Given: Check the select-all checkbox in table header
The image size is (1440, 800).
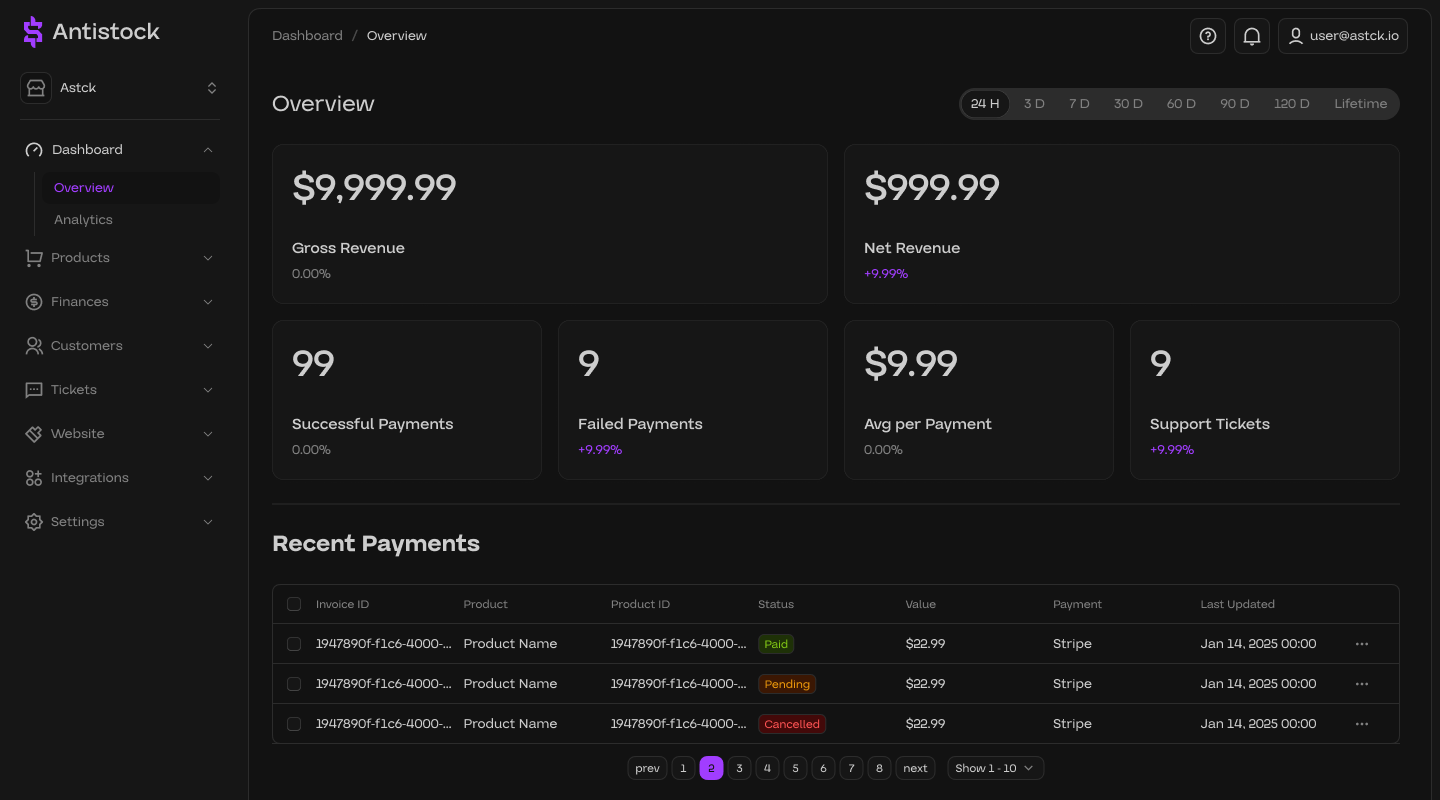Looking at the screenshot, I should coord(294,604).
